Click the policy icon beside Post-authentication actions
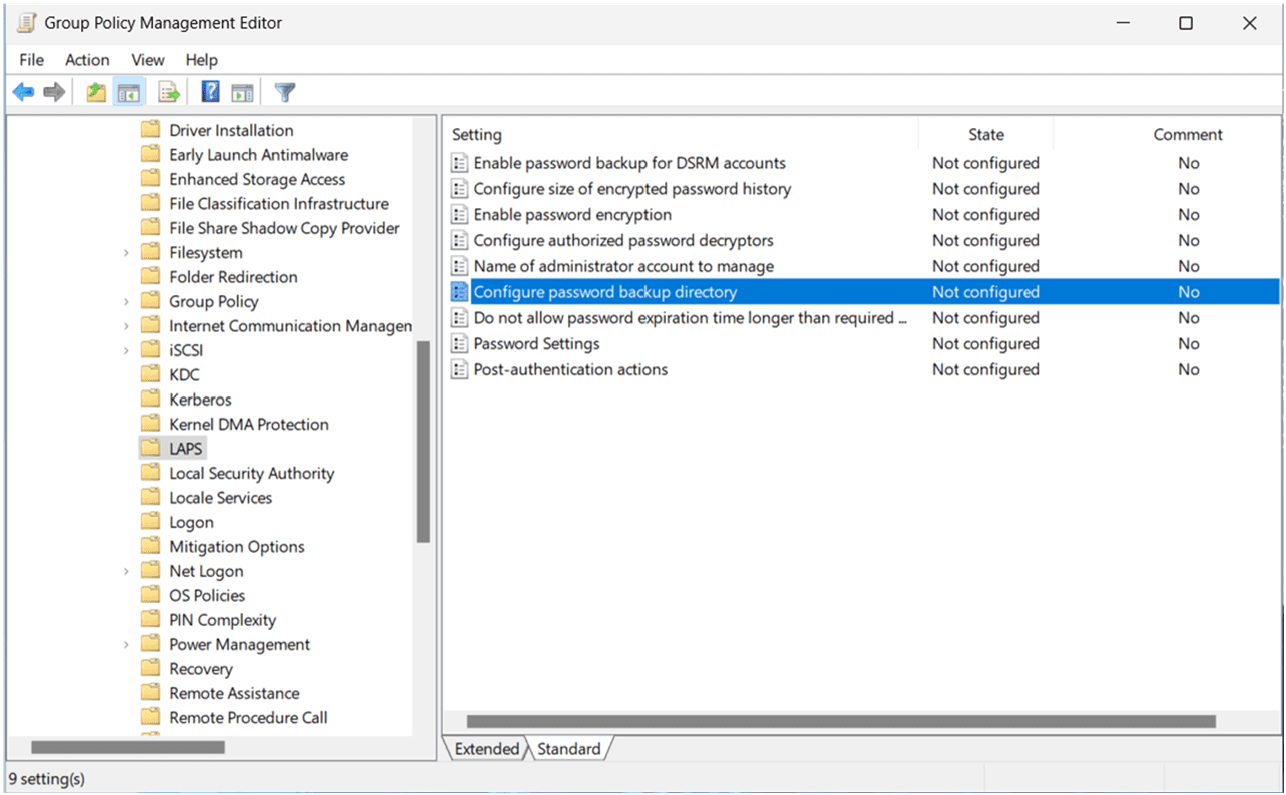The image size is (1286, 795). 459,369
